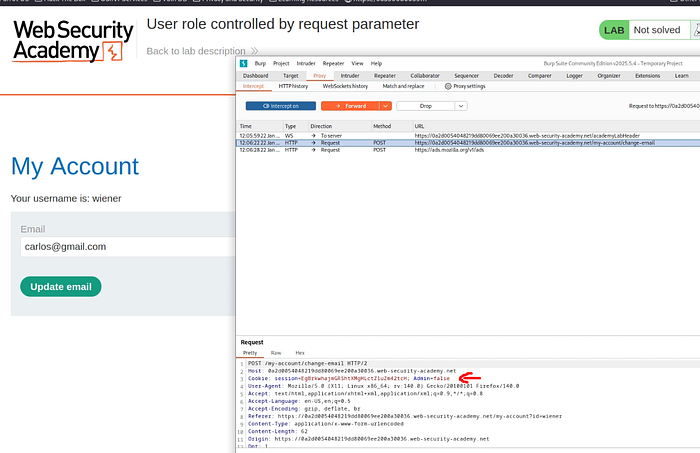Screen dimensions: 700x453
Task: Switch to the Comparer tab
Action: point(540,76)
